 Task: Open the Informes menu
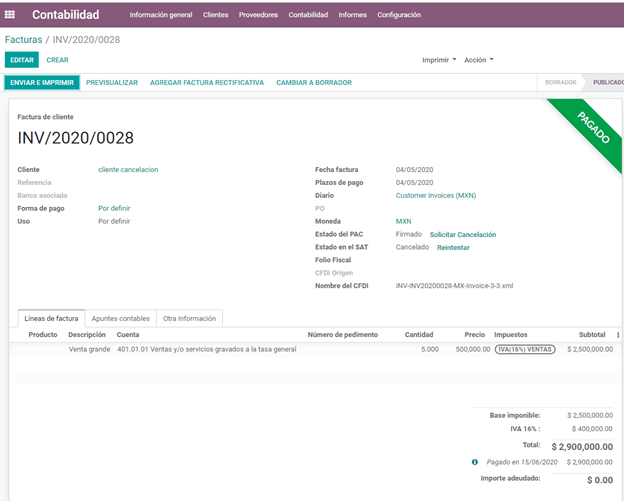[352, 15]
